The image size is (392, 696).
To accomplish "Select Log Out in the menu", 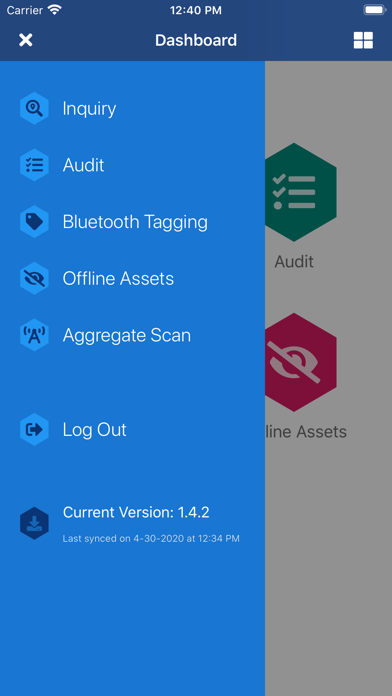I will pos(94,430).
